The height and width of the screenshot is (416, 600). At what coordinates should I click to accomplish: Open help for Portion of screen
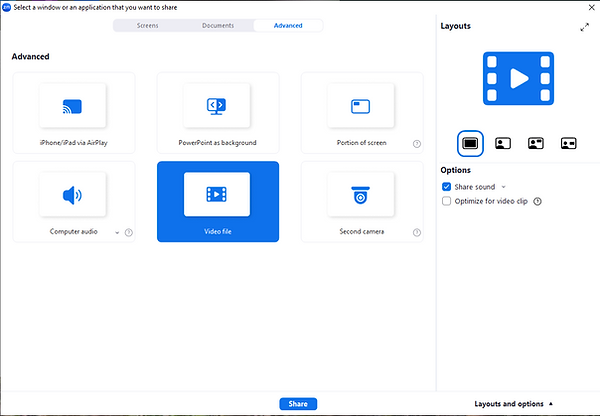tap(417, 144)
